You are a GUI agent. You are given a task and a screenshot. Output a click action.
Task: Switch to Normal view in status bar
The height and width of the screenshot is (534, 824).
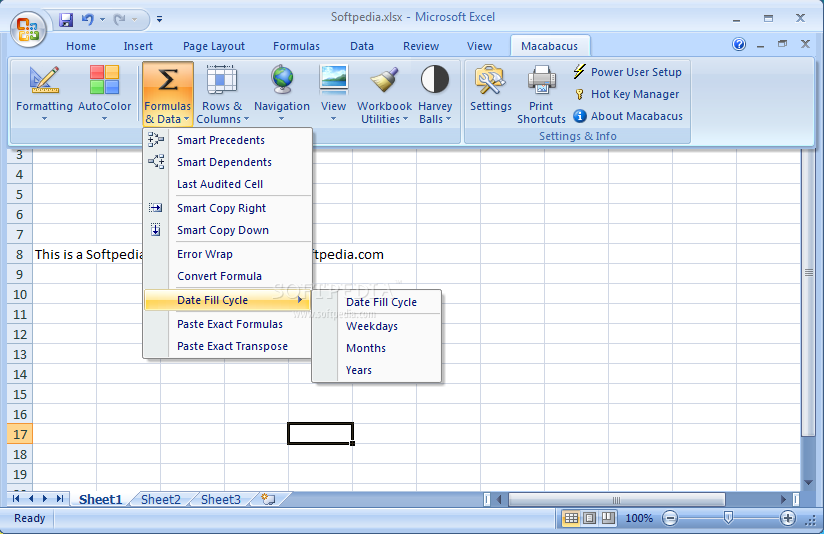pyautogui.click(x=571, y=518)
